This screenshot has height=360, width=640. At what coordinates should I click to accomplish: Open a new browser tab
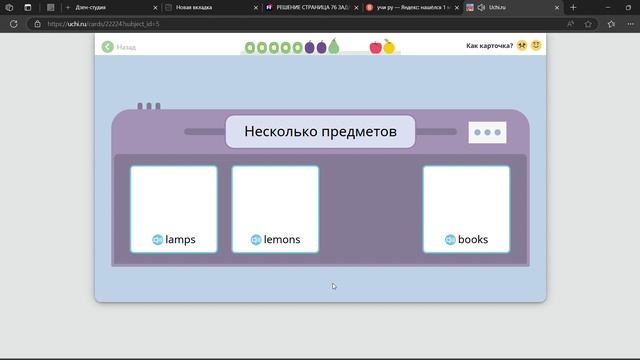(573, 7)
